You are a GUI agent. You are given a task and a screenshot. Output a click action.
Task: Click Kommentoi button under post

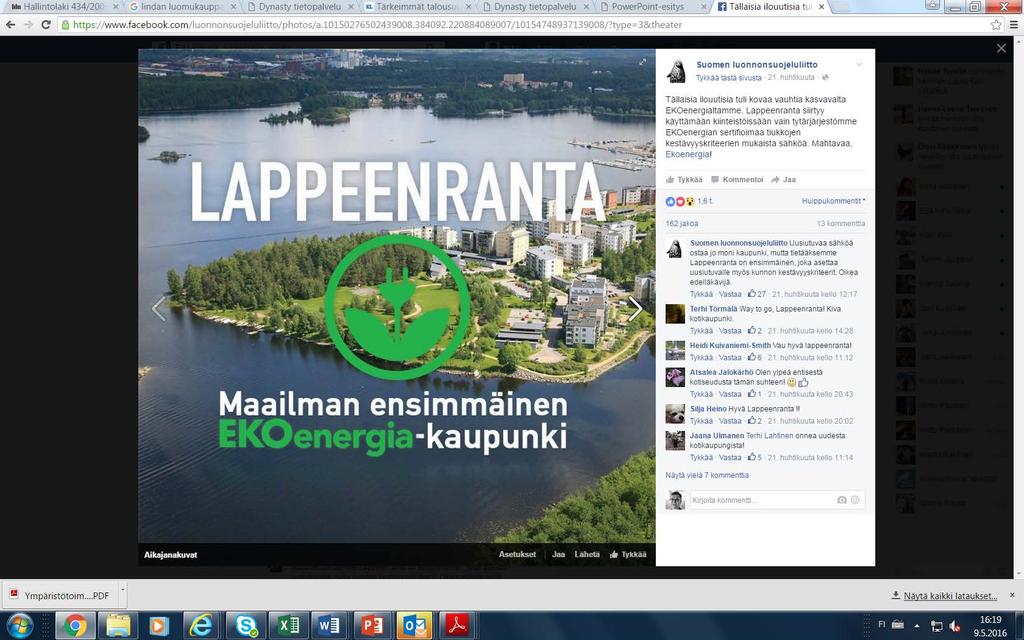737,180
